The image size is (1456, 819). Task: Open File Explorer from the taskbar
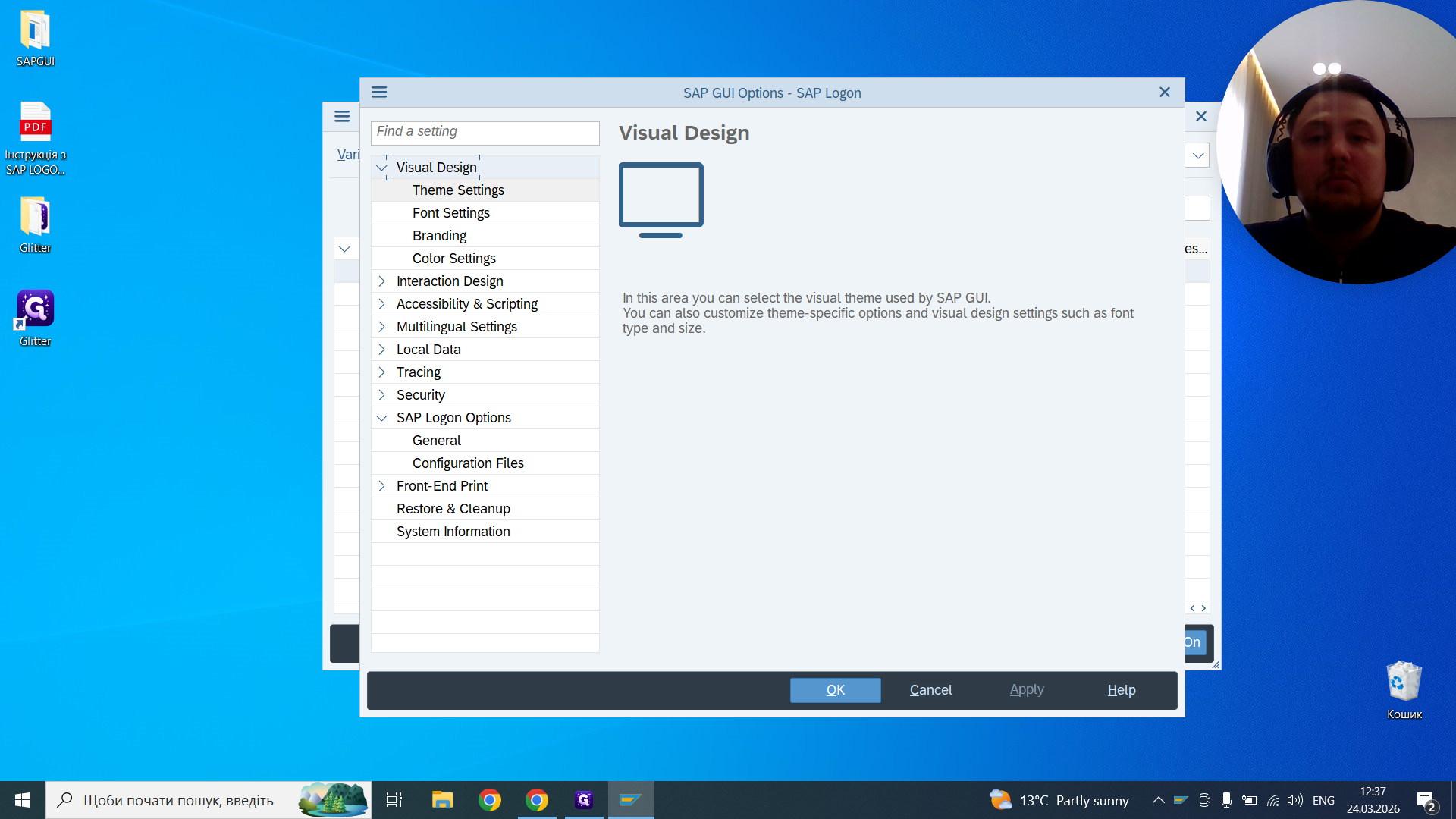pos(442,800)
